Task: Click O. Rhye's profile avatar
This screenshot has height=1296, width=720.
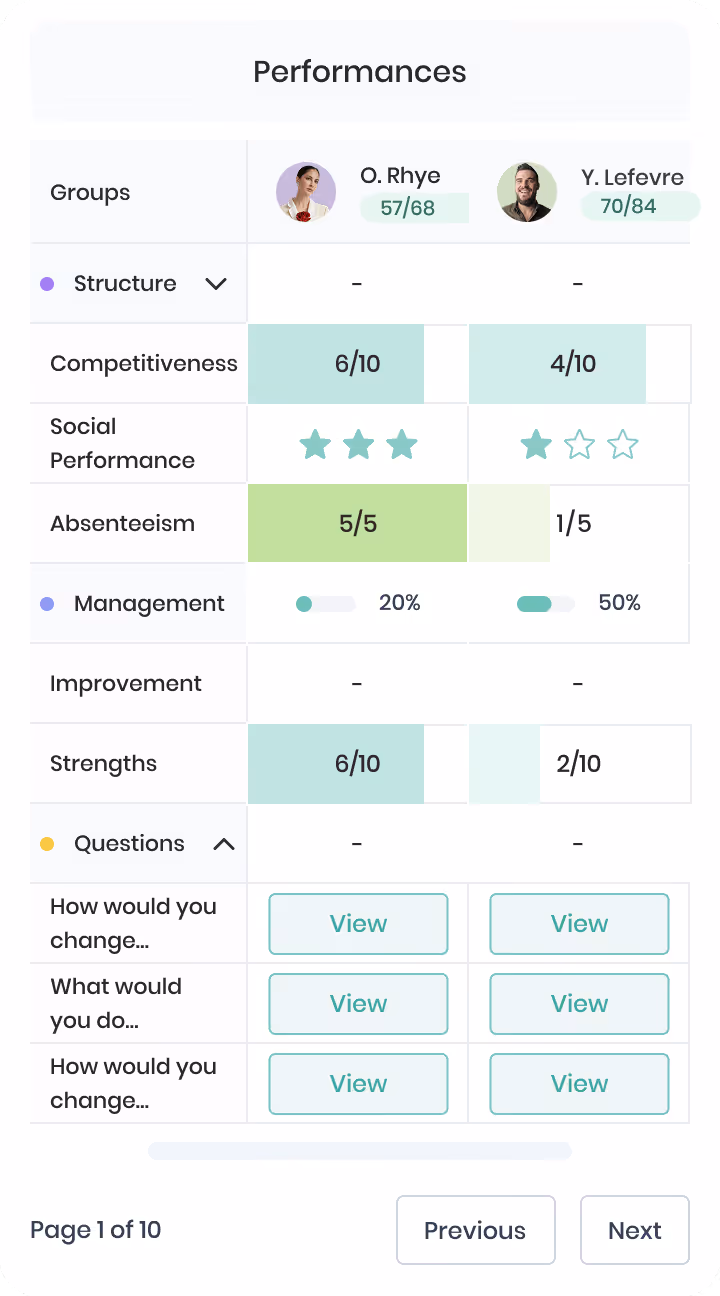Action: tap(306, 192)
